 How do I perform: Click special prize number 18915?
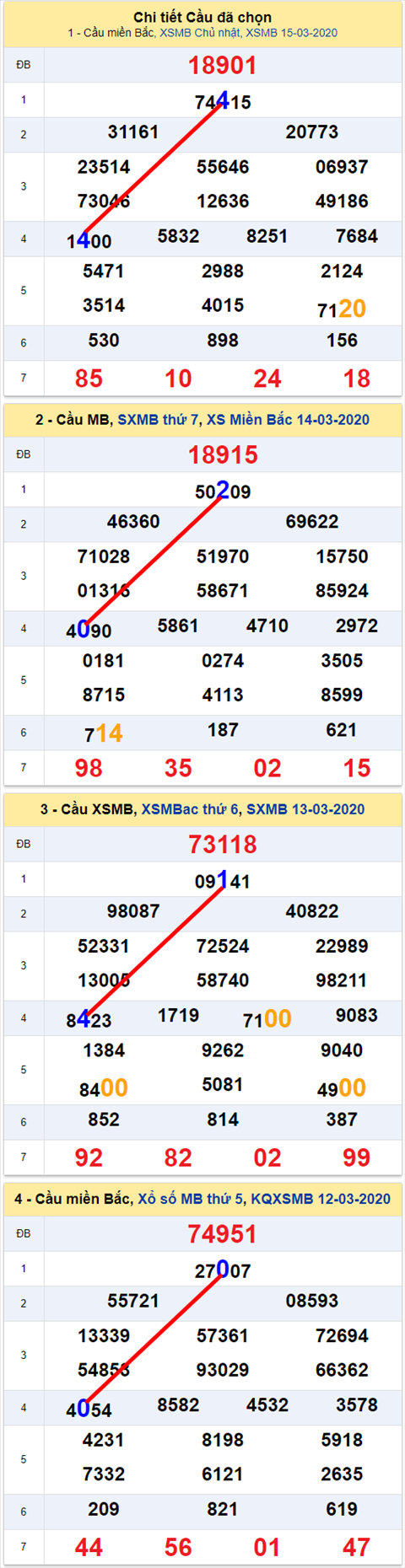[x=222, y=454]
